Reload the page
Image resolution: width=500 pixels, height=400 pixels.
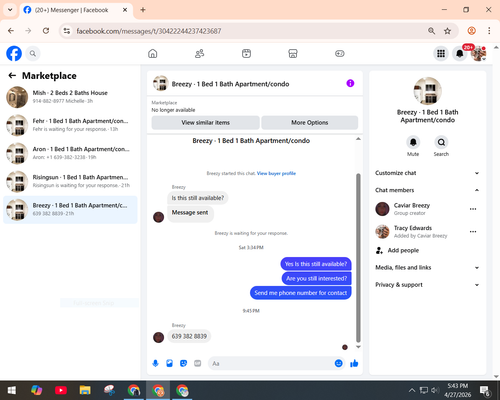click(46, 31)
